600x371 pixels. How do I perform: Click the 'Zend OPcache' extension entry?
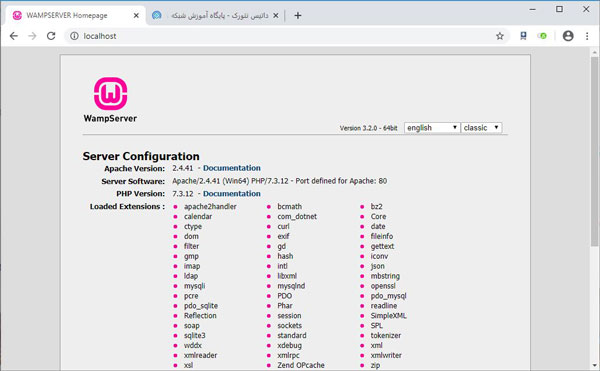click(x=301, y=365)
